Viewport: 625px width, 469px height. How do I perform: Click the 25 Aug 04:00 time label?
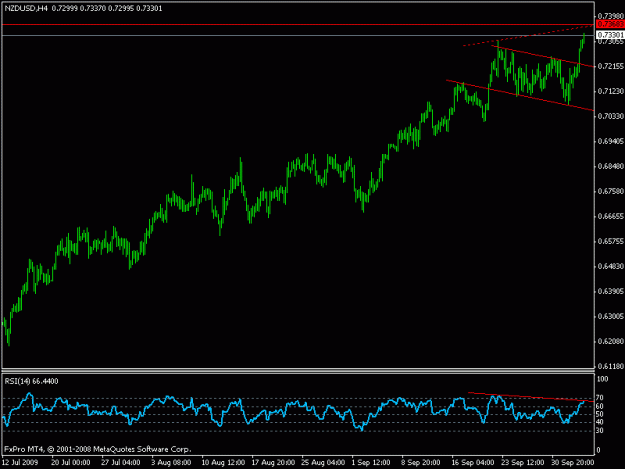point(323,462)
